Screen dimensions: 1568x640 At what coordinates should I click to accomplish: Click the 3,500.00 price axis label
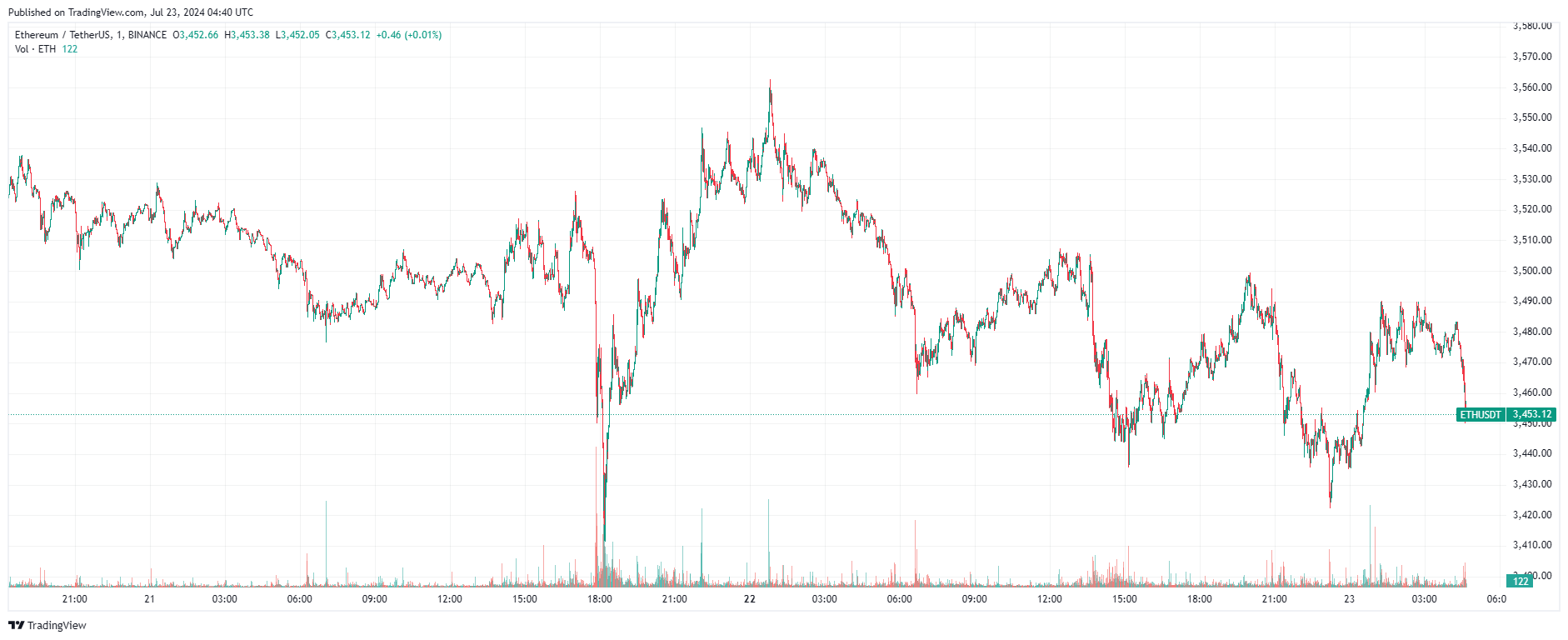(1532, 271)
